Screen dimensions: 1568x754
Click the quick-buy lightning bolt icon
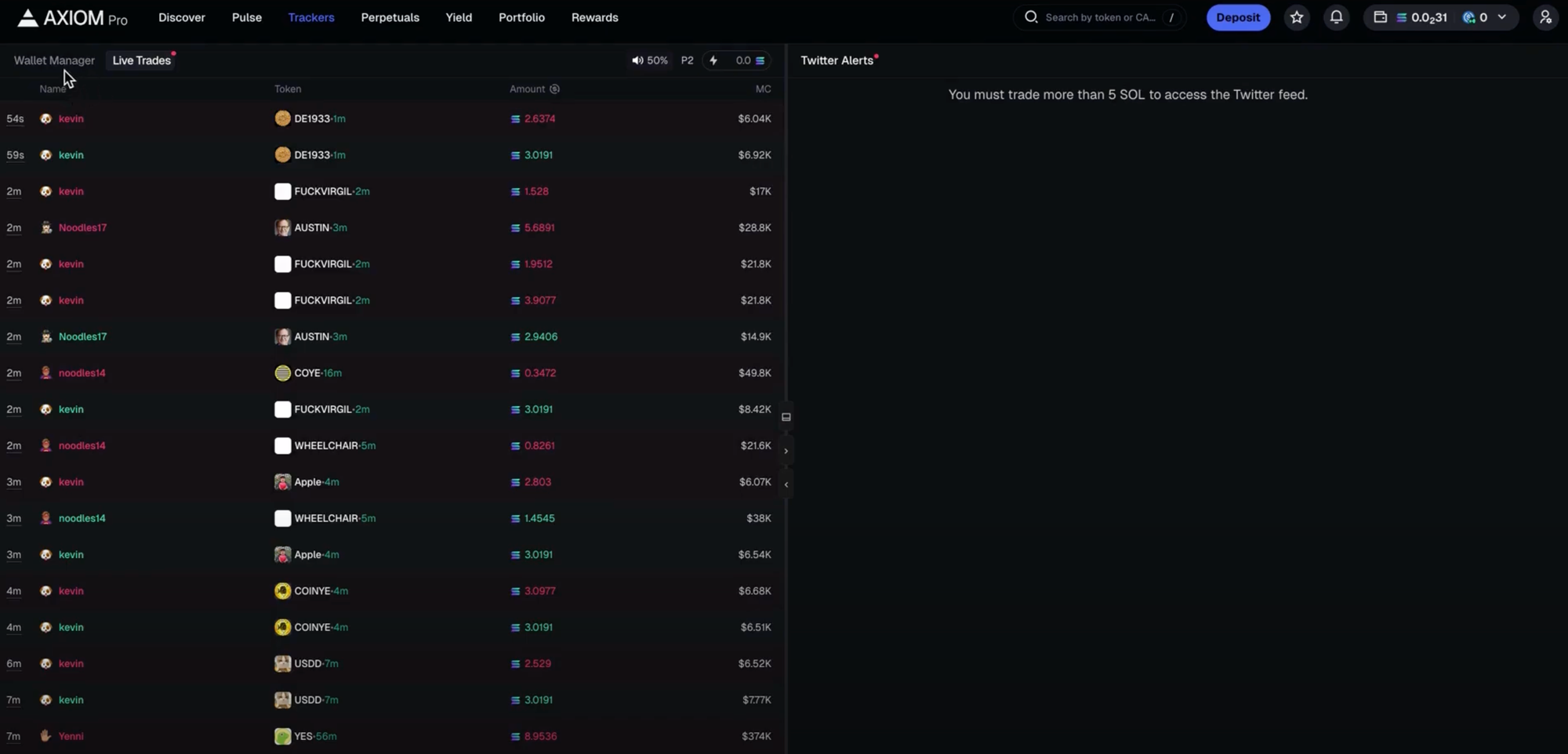714,60
